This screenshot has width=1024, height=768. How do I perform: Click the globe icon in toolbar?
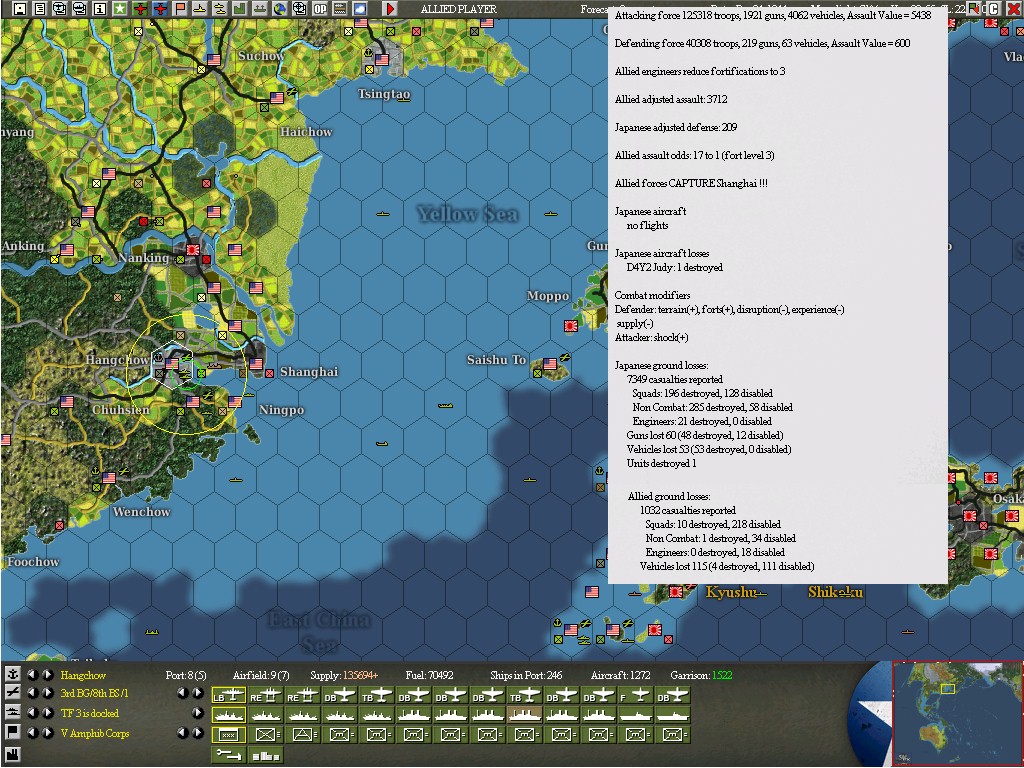click(x=280, y=9)
